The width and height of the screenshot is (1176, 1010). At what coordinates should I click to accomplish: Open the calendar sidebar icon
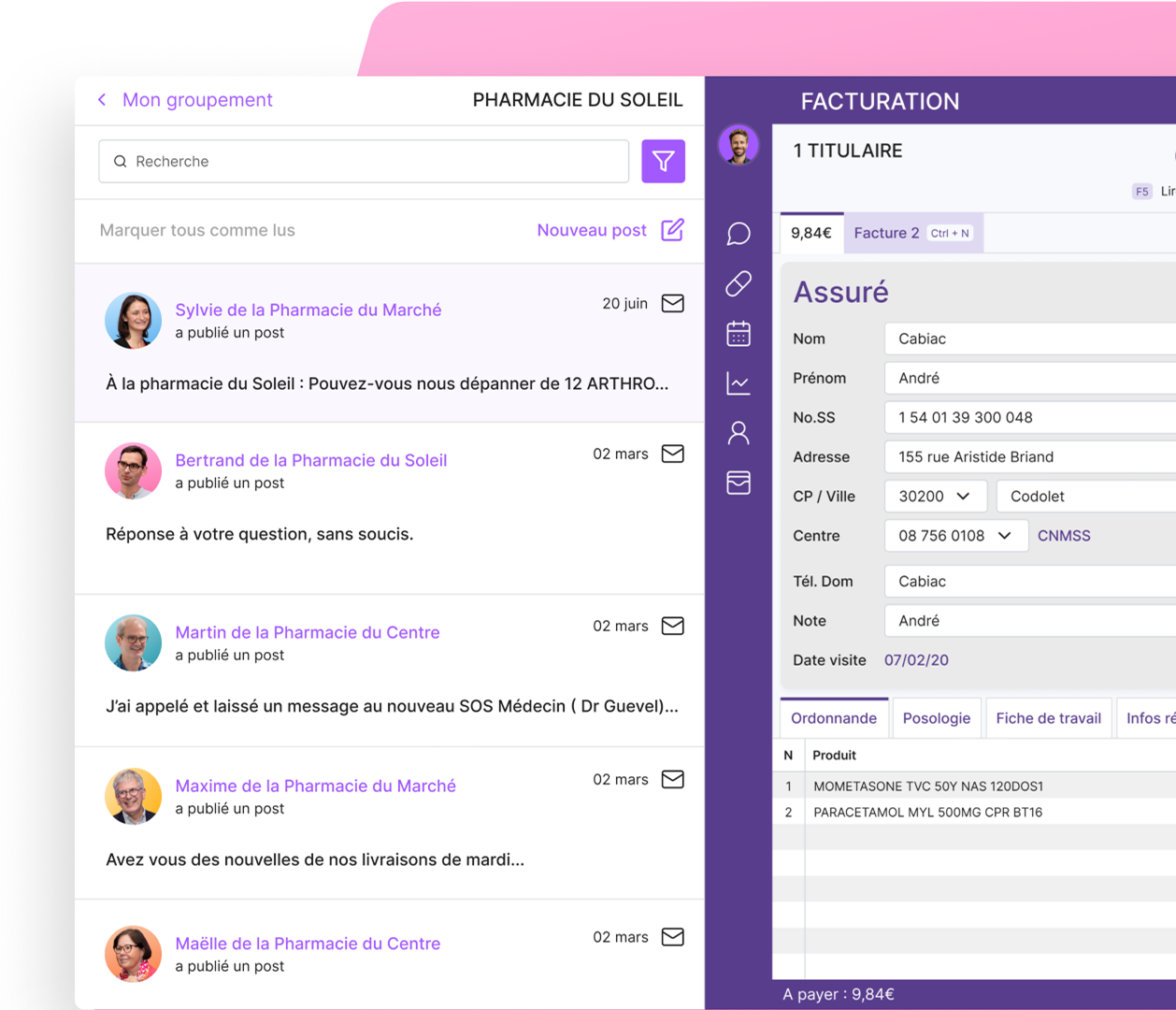(739, 334)
